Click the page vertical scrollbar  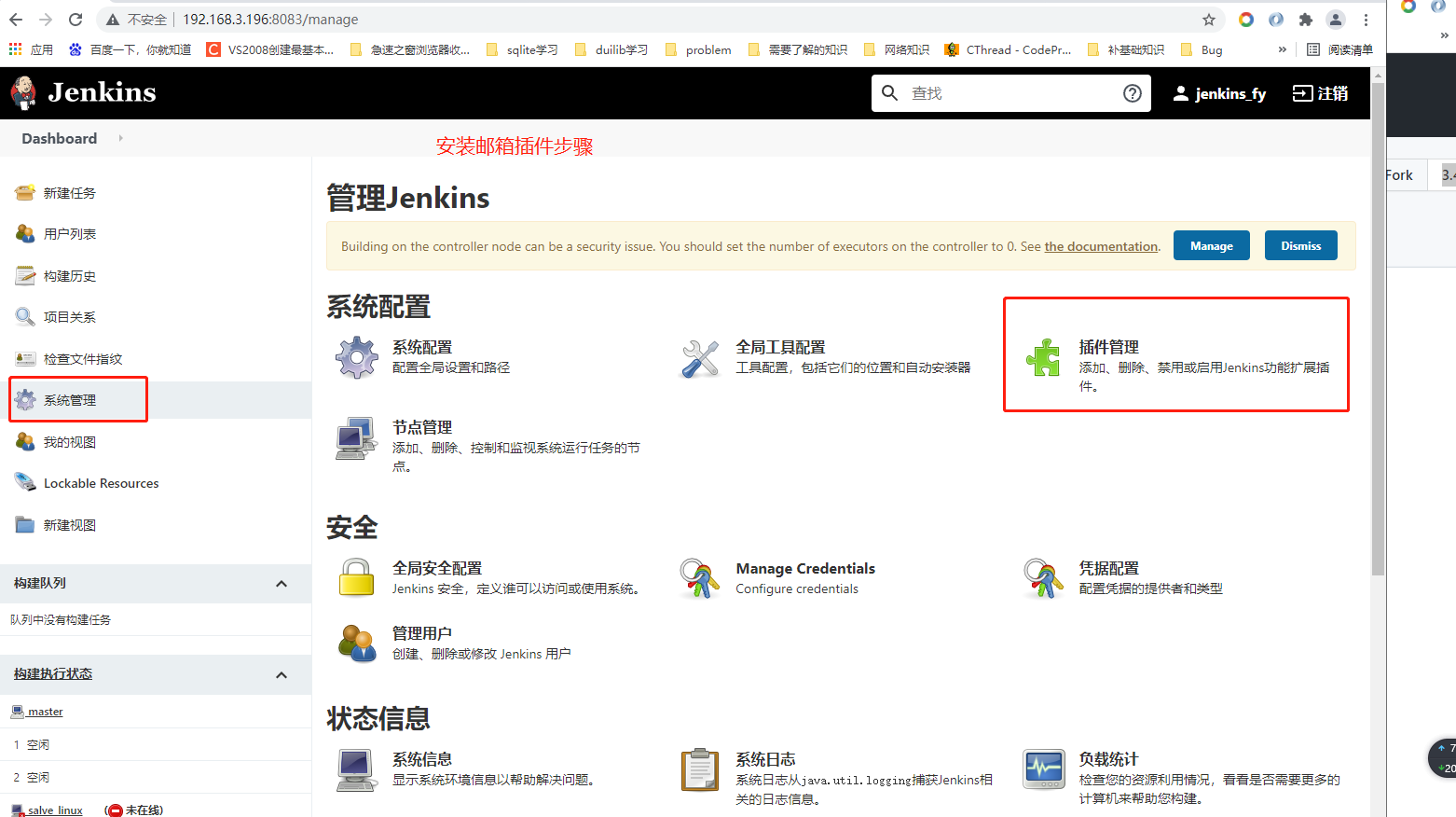pos(1378,326)
